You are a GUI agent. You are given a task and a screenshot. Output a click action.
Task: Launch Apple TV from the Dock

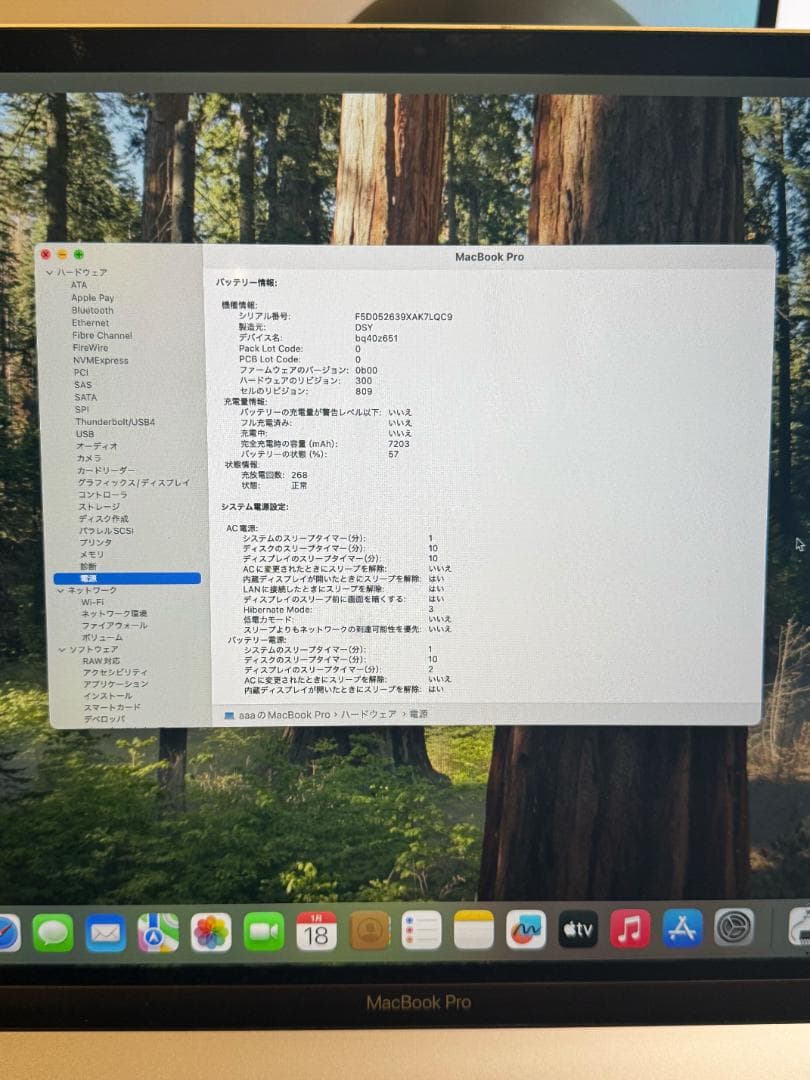coord(578,930)
